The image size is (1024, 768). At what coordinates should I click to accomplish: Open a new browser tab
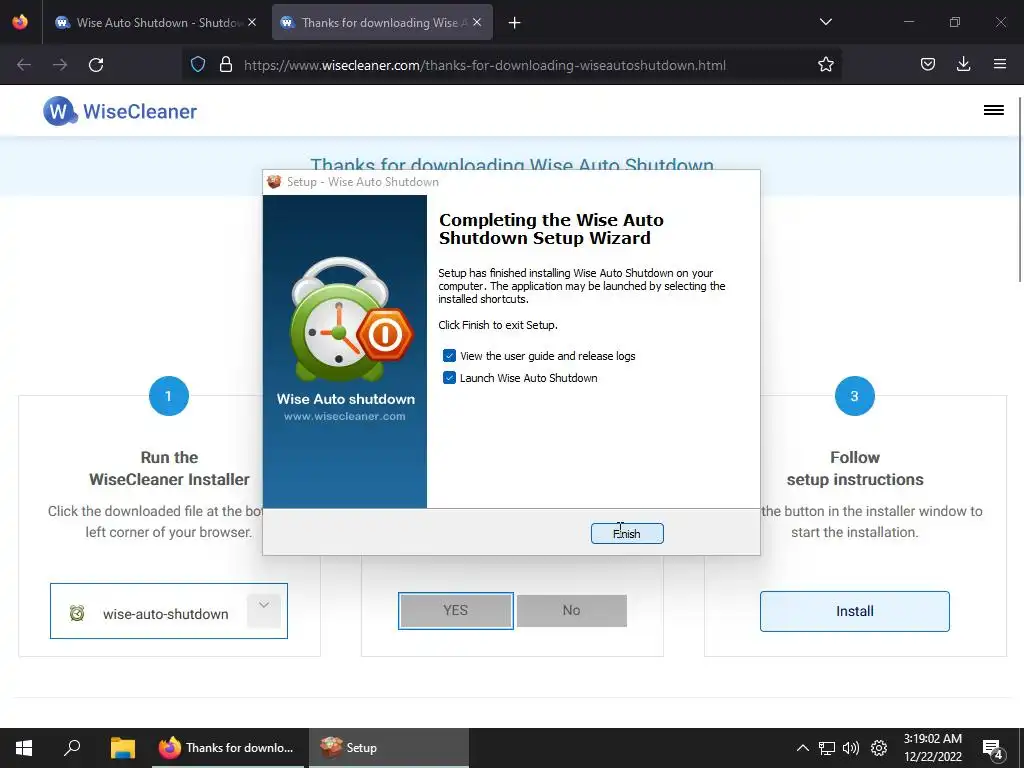515,23
